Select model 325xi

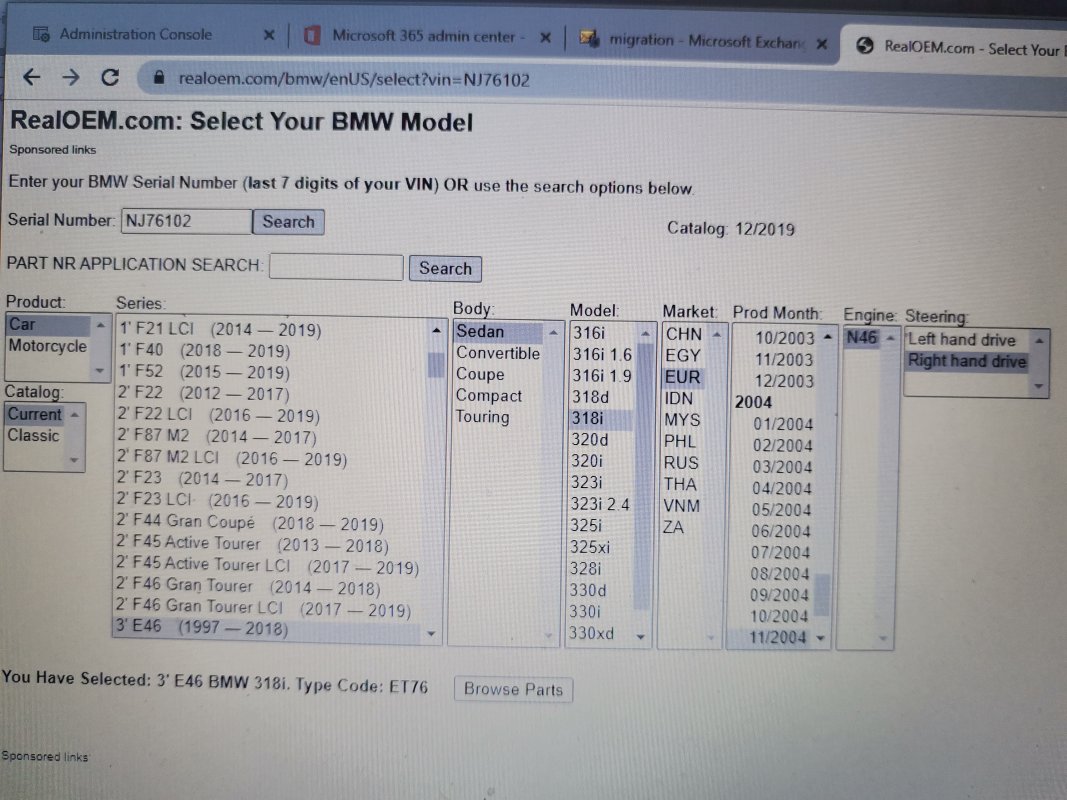[x=602, y=547]
